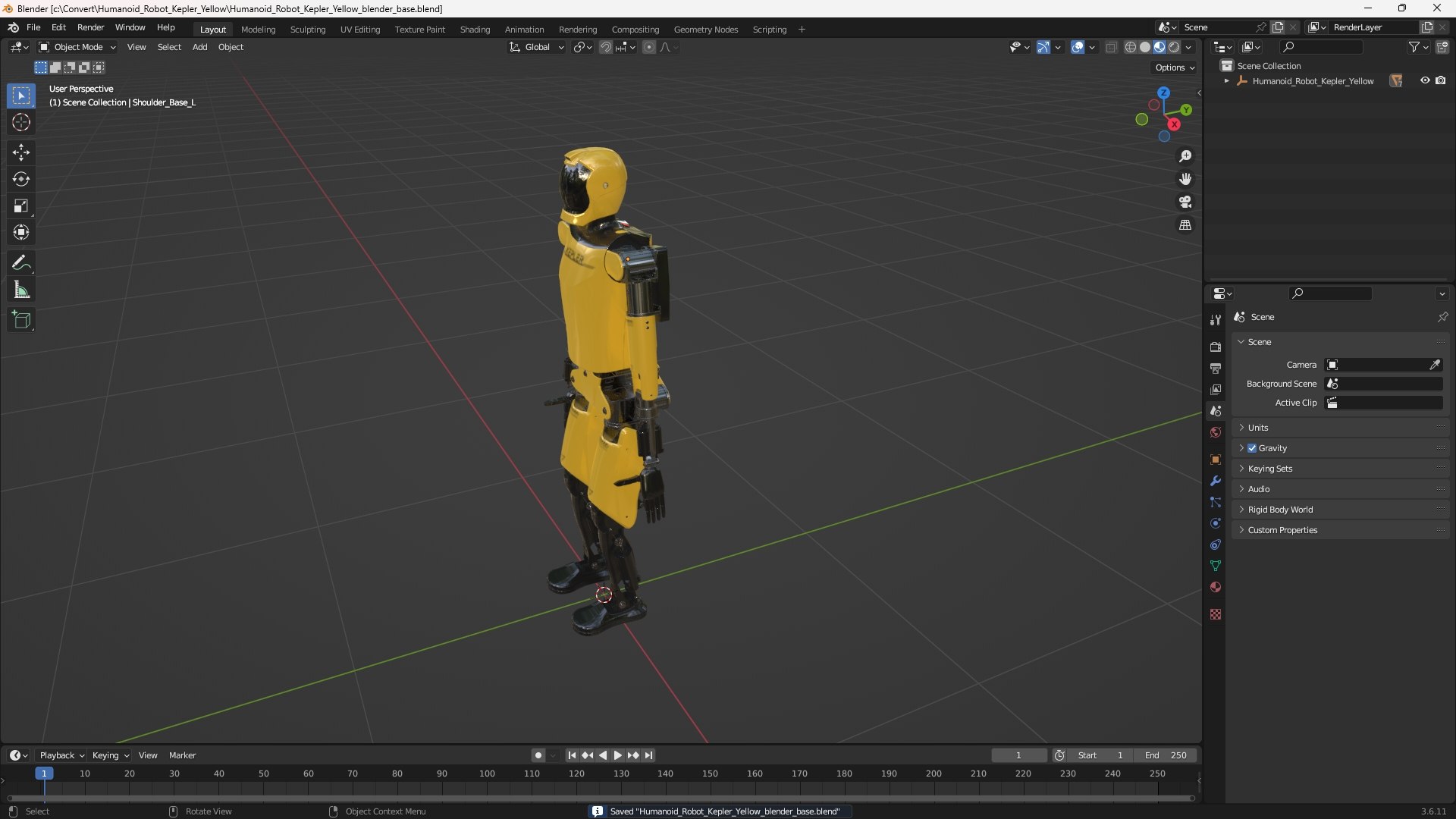Activate the Scale tool
Screen dimensions: 1456x819
pos(21,206)
